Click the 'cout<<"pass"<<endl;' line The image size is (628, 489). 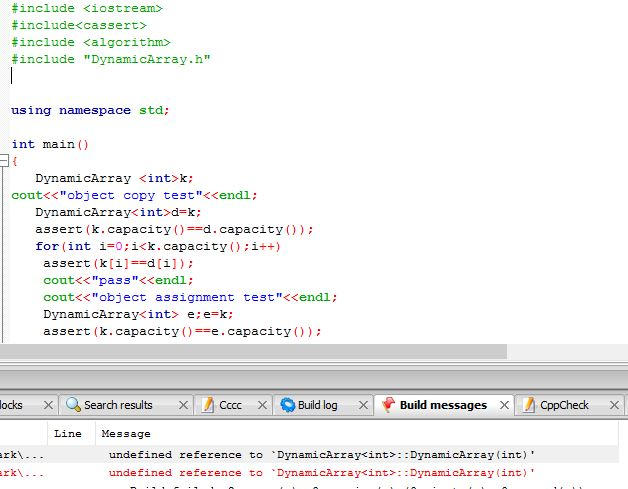point(118,280)
